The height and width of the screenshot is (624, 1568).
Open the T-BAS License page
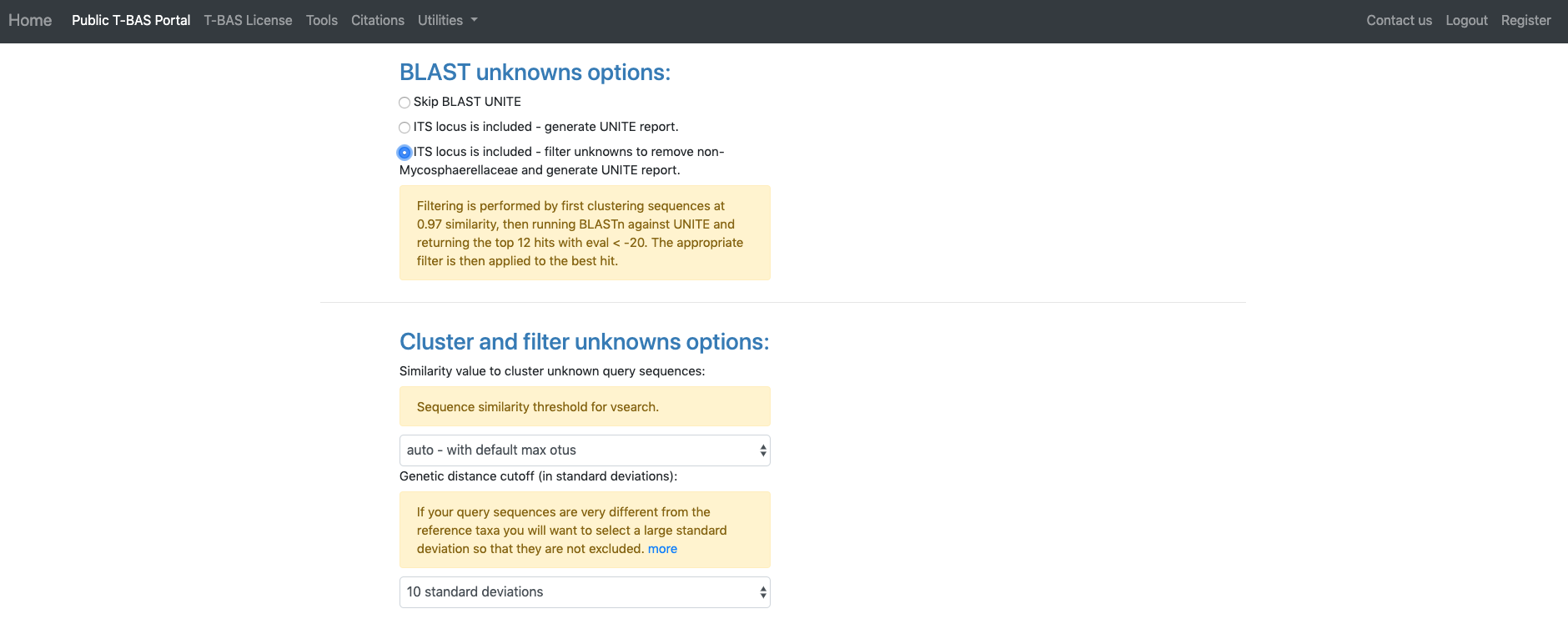[248, 20]
